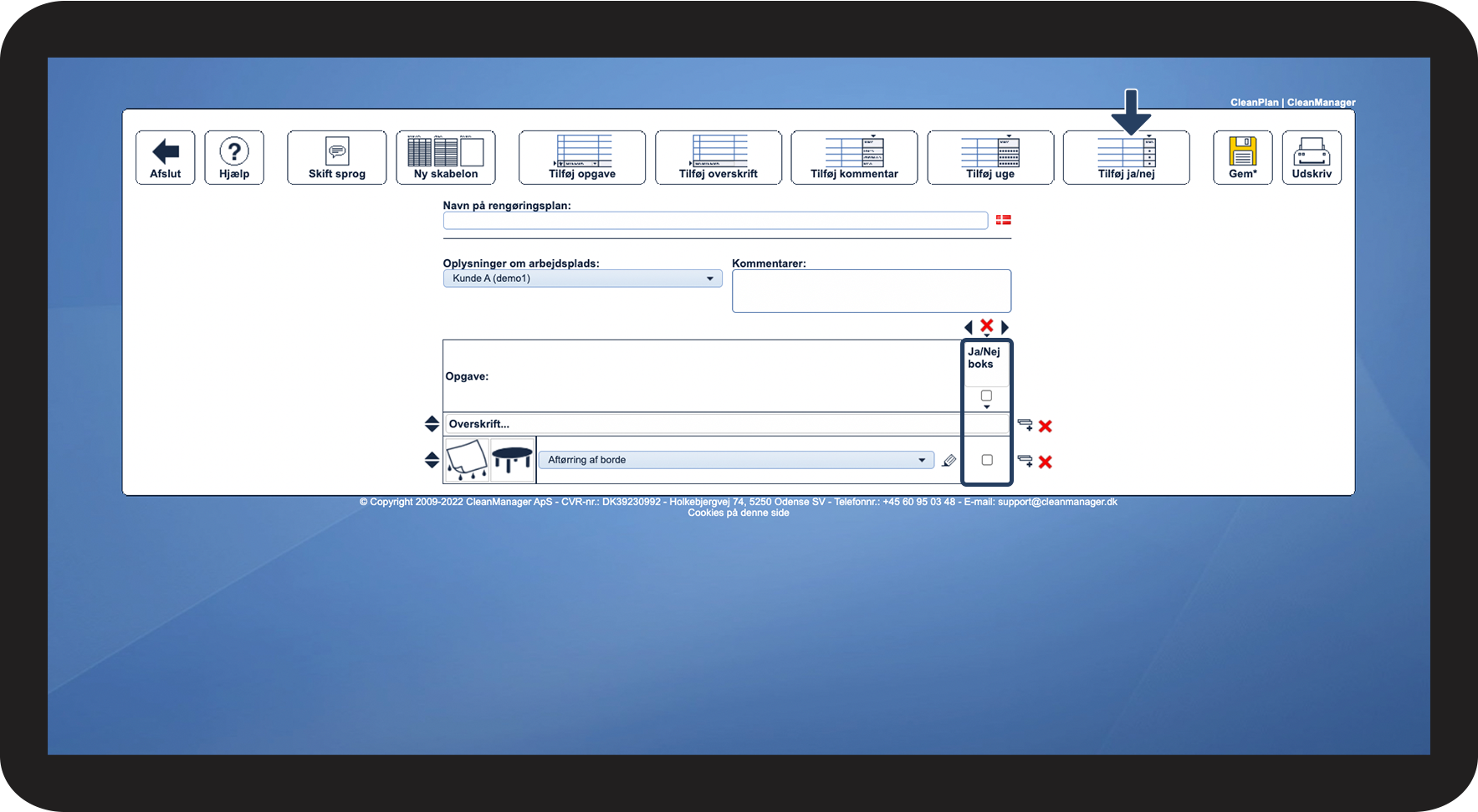Type a name in the Navn på rengøringsplan field
This screenshot has width=1478, height=812.
(x=715, y=220)
